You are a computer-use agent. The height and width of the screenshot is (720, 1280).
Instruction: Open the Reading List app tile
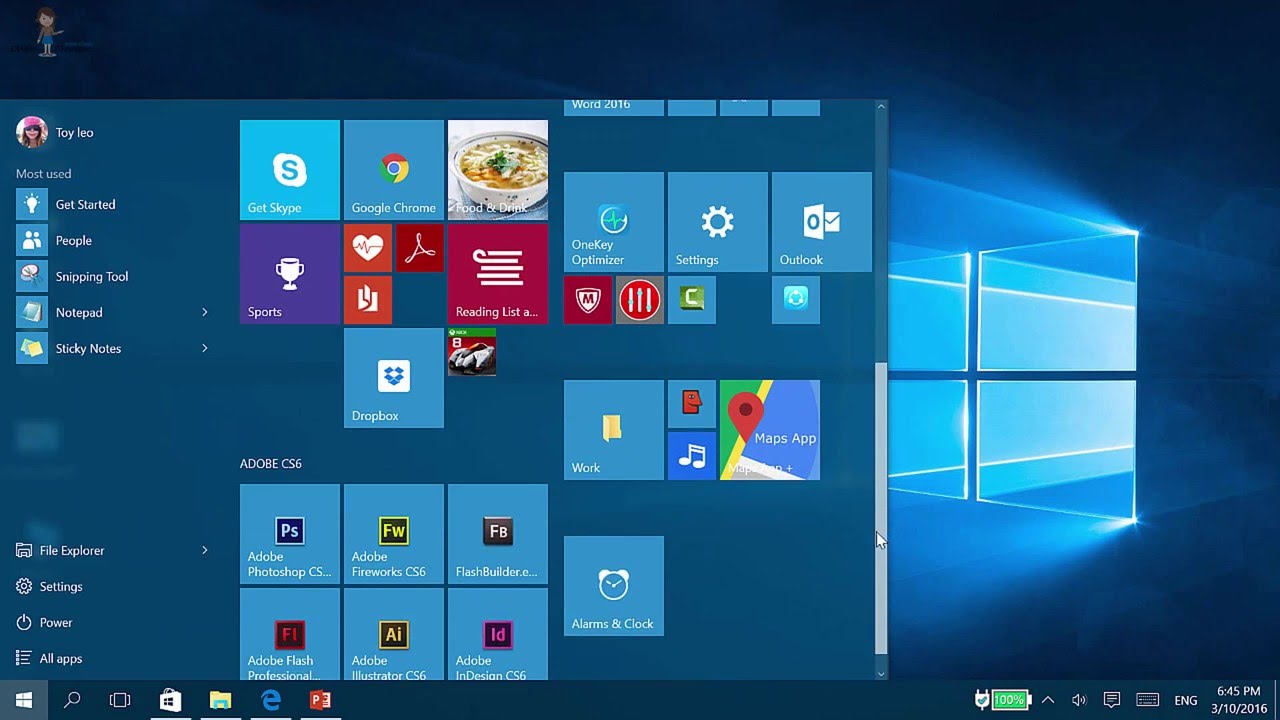point(498,274)
